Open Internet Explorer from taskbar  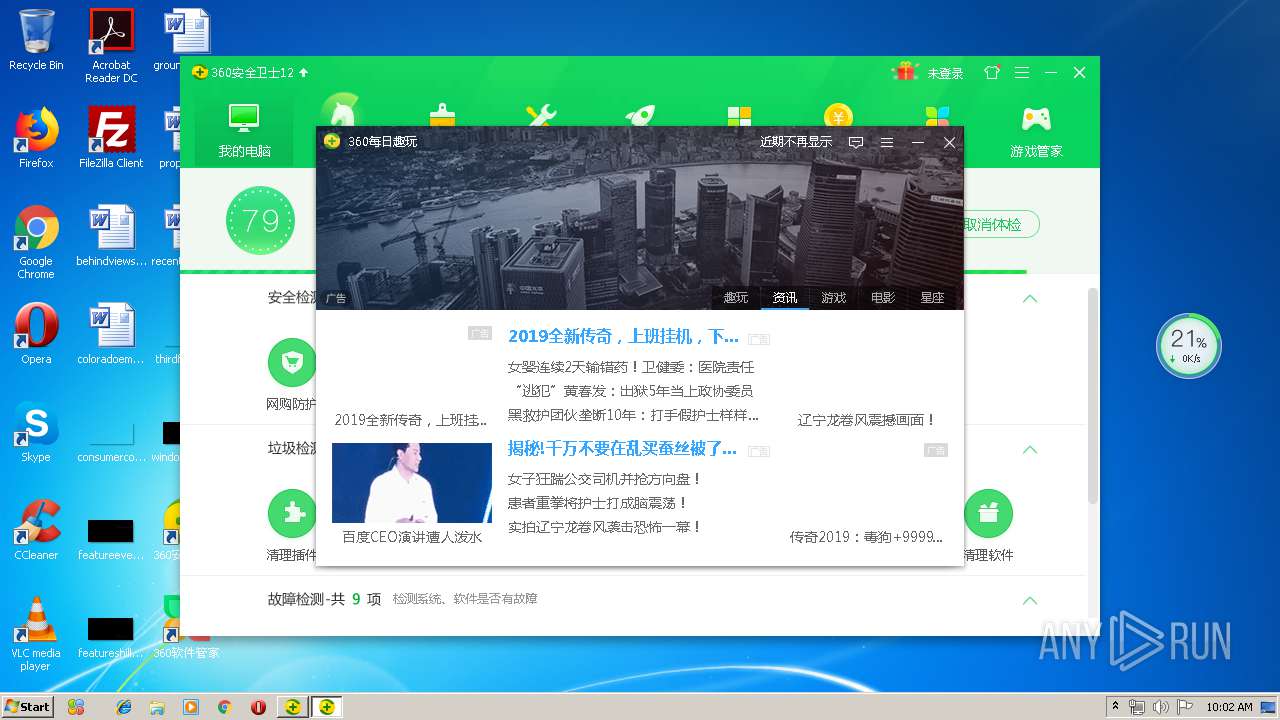[124, 707]
